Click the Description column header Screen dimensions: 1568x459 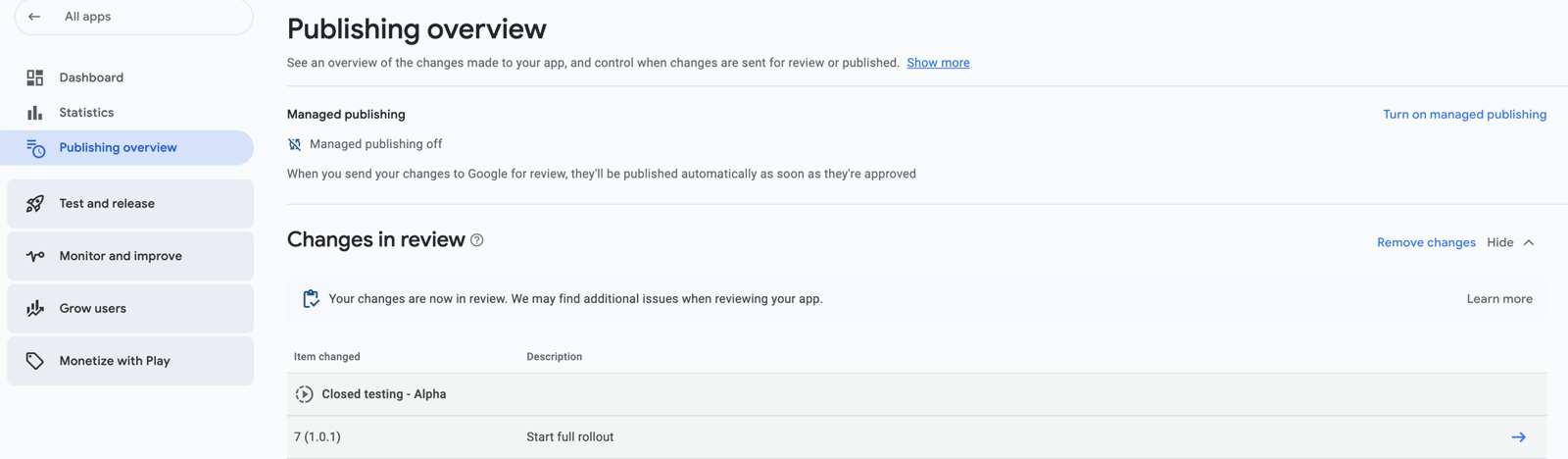click(x=554, y=357)
